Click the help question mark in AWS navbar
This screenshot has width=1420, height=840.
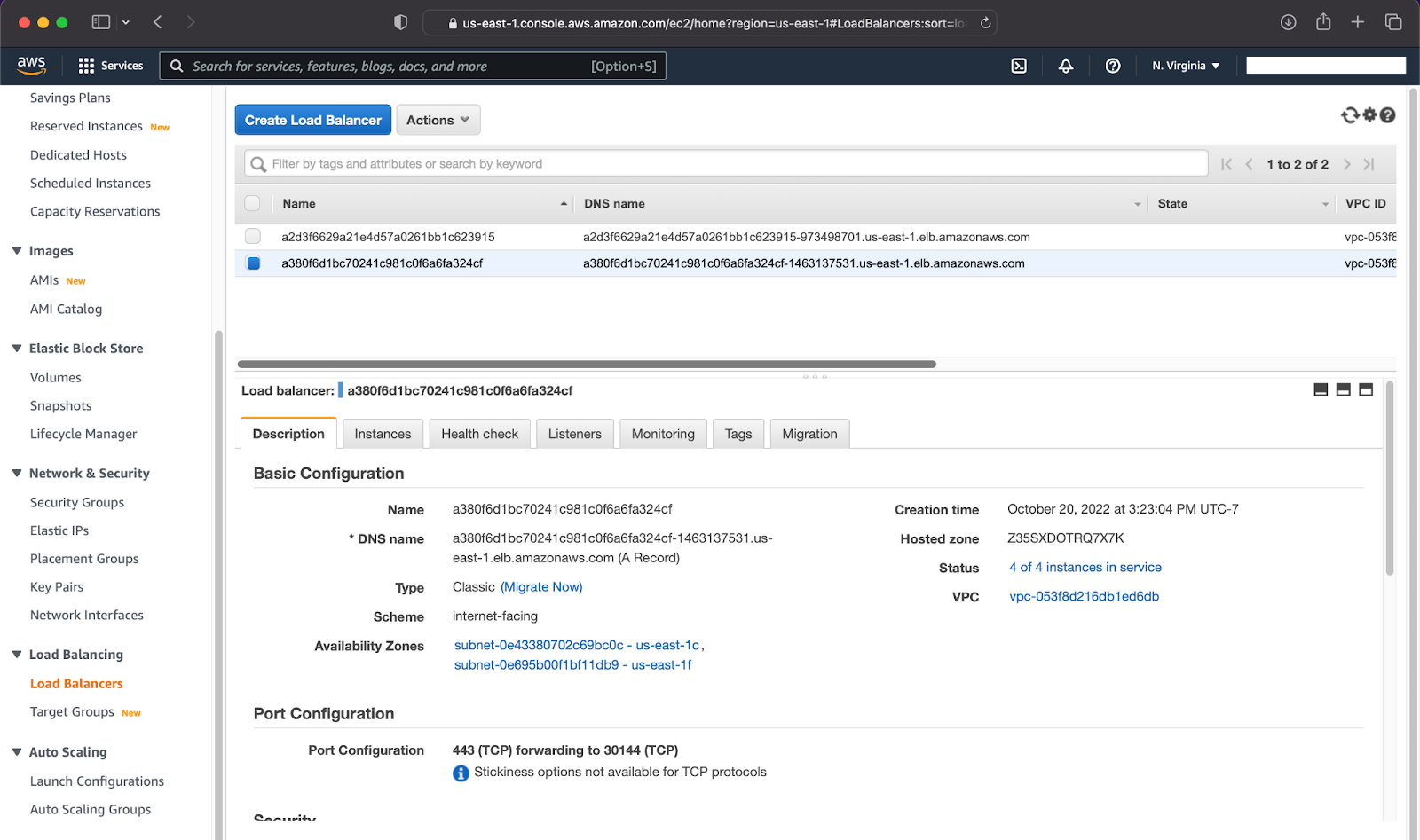coord(1113,66)
